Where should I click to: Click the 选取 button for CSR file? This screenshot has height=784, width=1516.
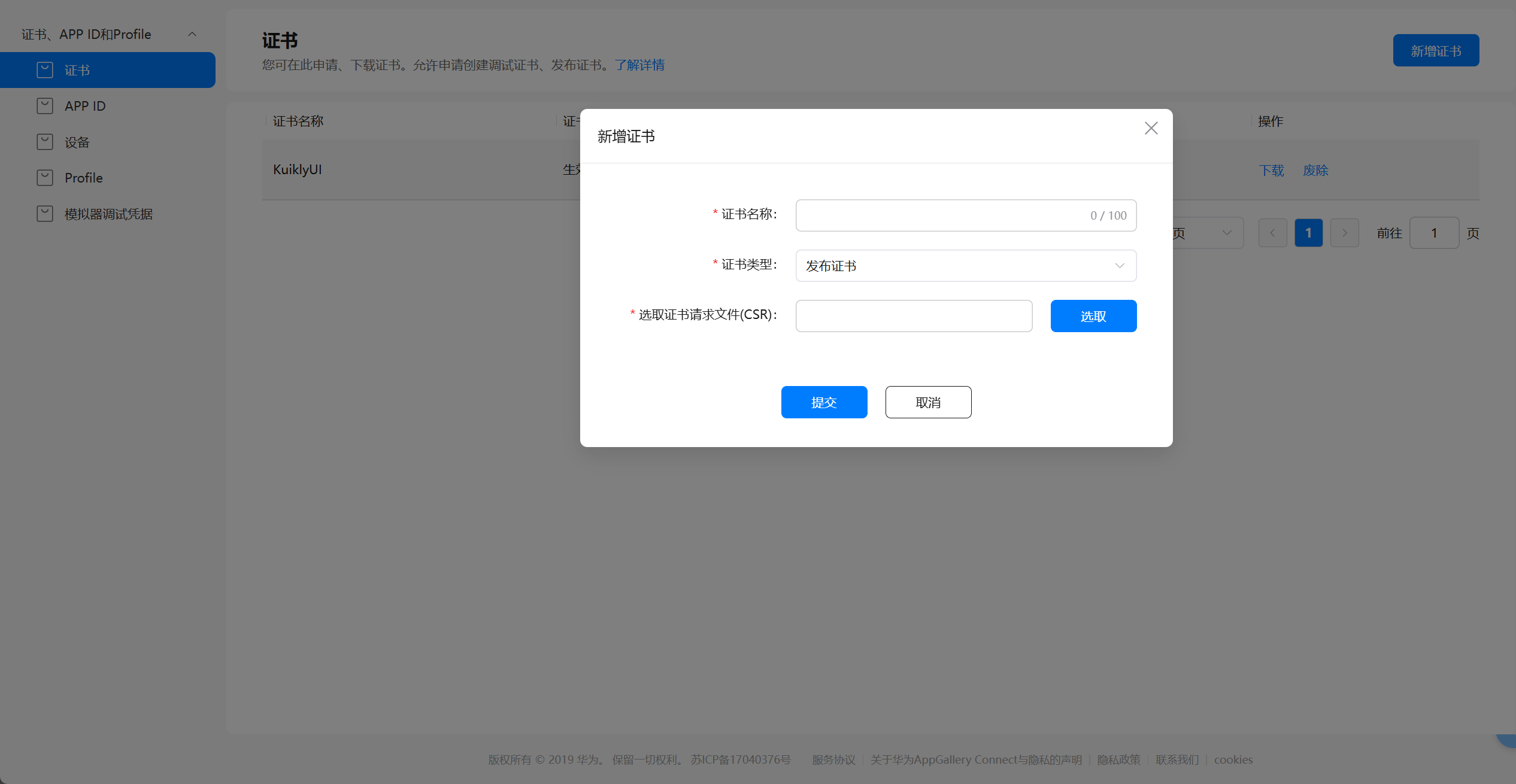tap(1093, 316)
